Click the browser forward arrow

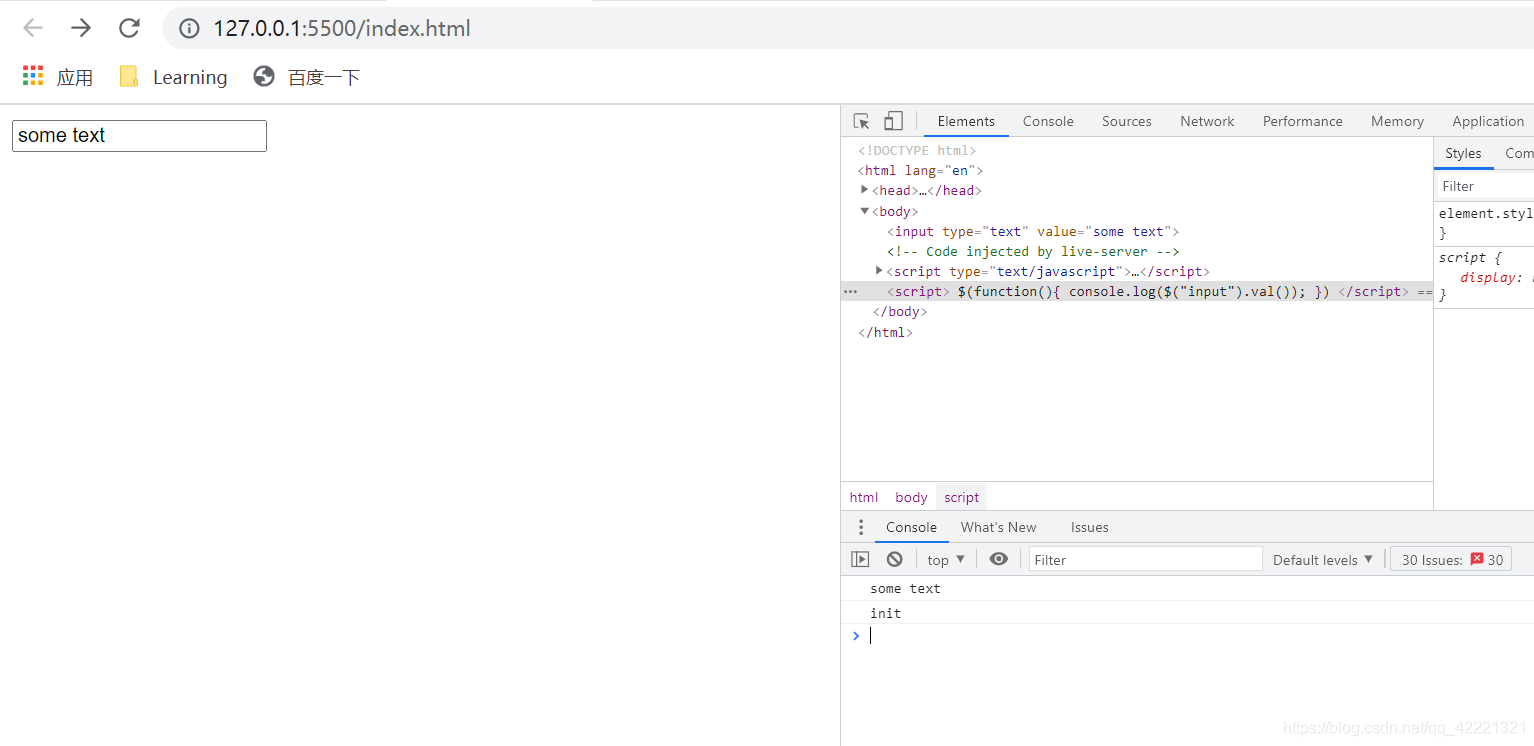click(81, 28)
